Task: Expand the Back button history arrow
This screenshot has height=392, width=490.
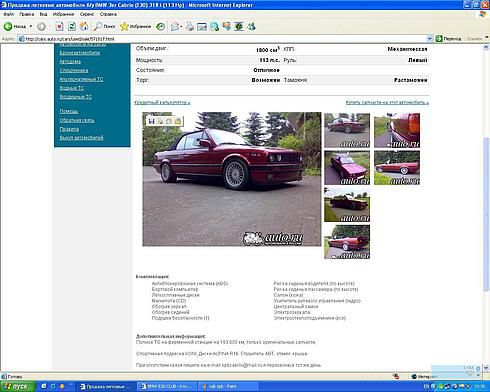Action: pos(31,26)
